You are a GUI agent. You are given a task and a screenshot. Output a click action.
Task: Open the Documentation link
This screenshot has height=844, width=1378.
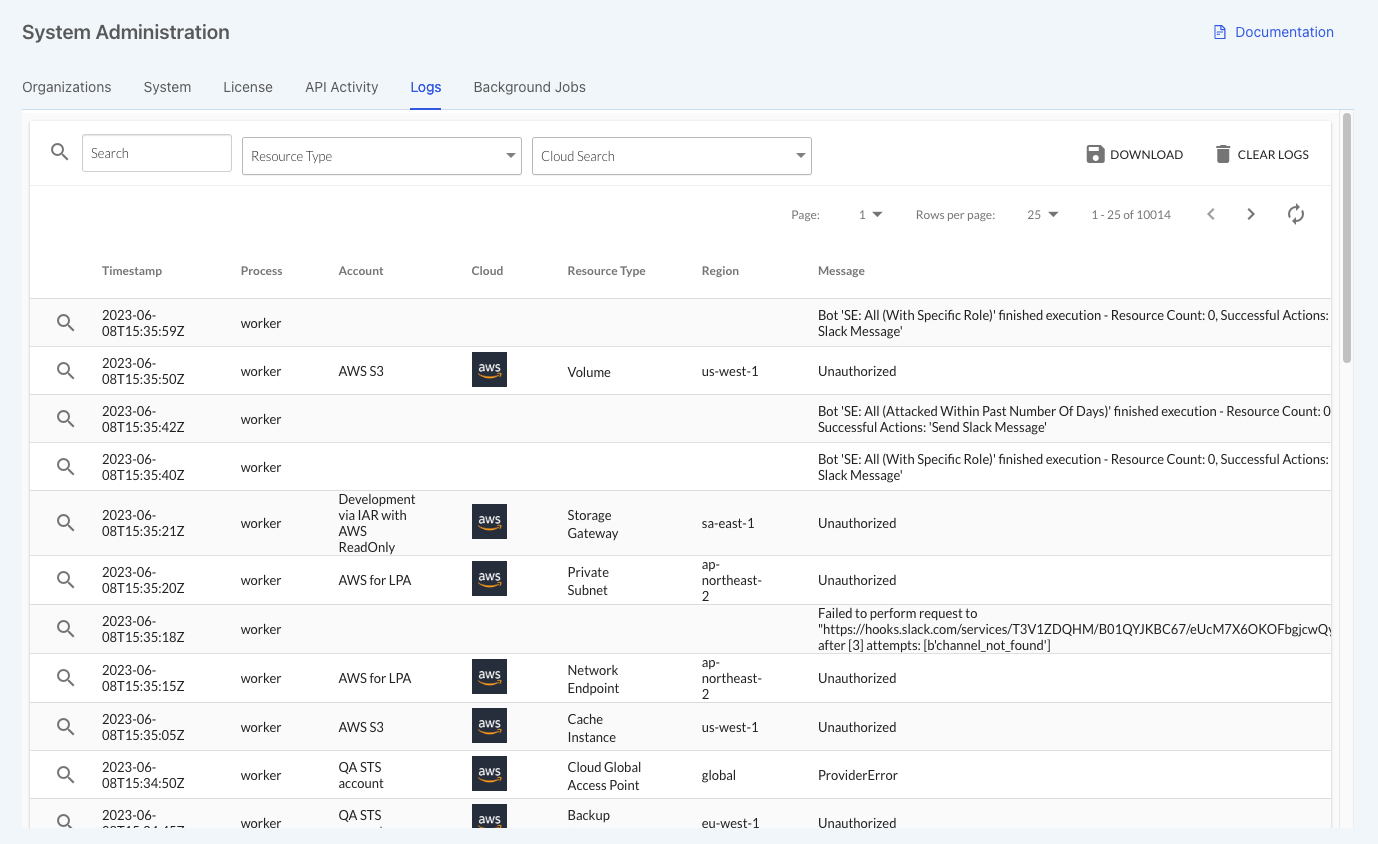point(1273,32)
